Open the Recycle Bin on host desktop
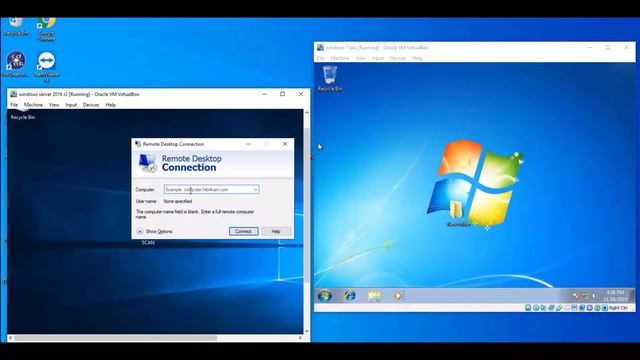640x360 pixels. coord(16,27)
